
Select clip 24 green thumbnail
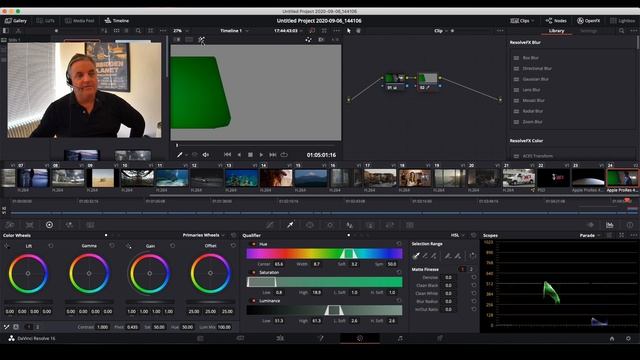(x=622, y=178)
